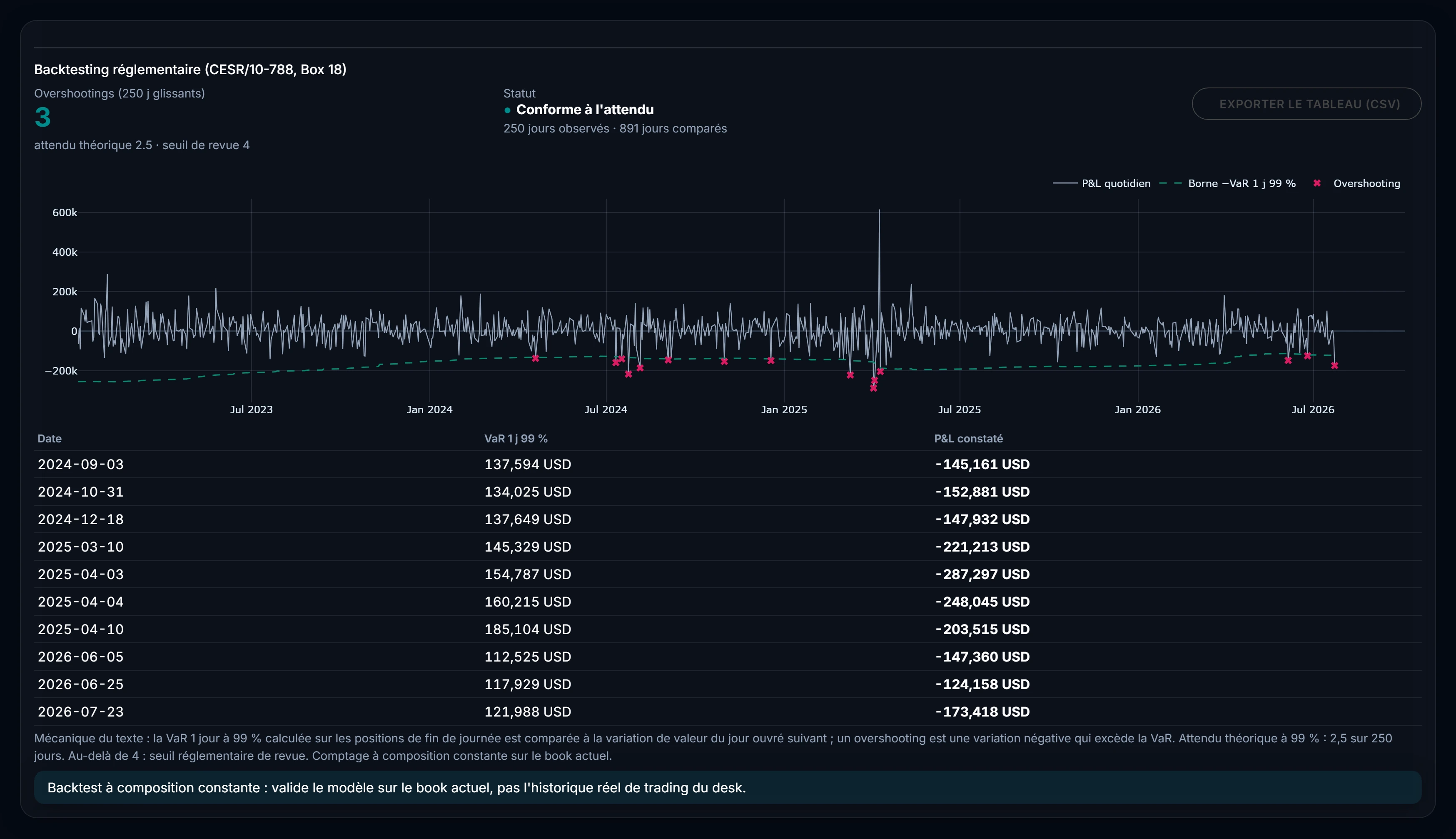
Task: Toggle Borne −VaR 1 j 99 % legend entry
Action: 1227,183
